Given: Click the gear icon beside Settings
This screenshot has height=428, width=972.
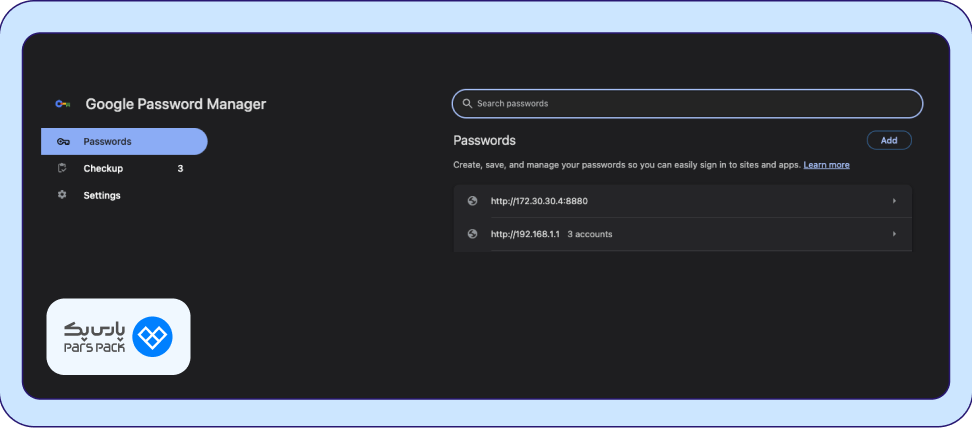Looking at the screenshot, I should [61, 195].
